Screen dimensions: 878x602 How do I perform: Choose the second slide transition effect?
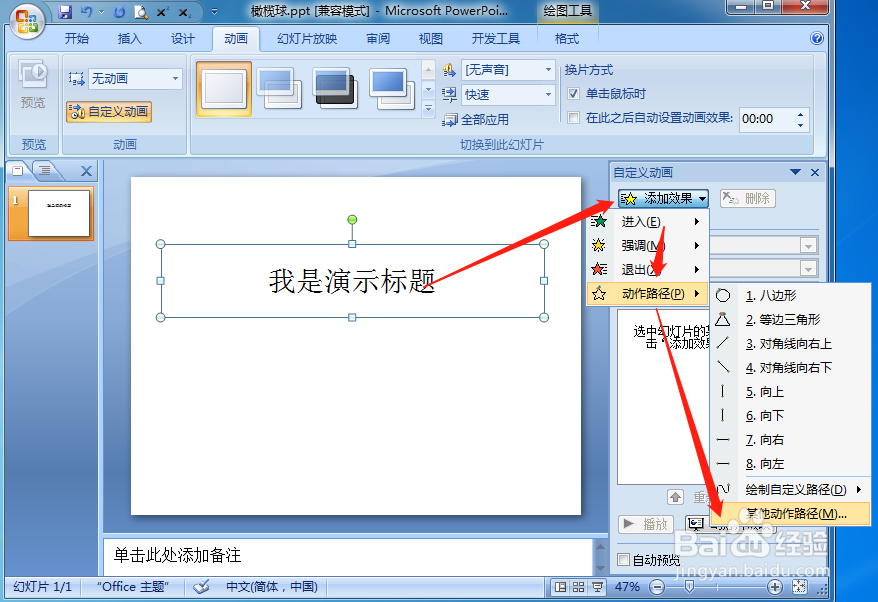(x=279, y=88)
